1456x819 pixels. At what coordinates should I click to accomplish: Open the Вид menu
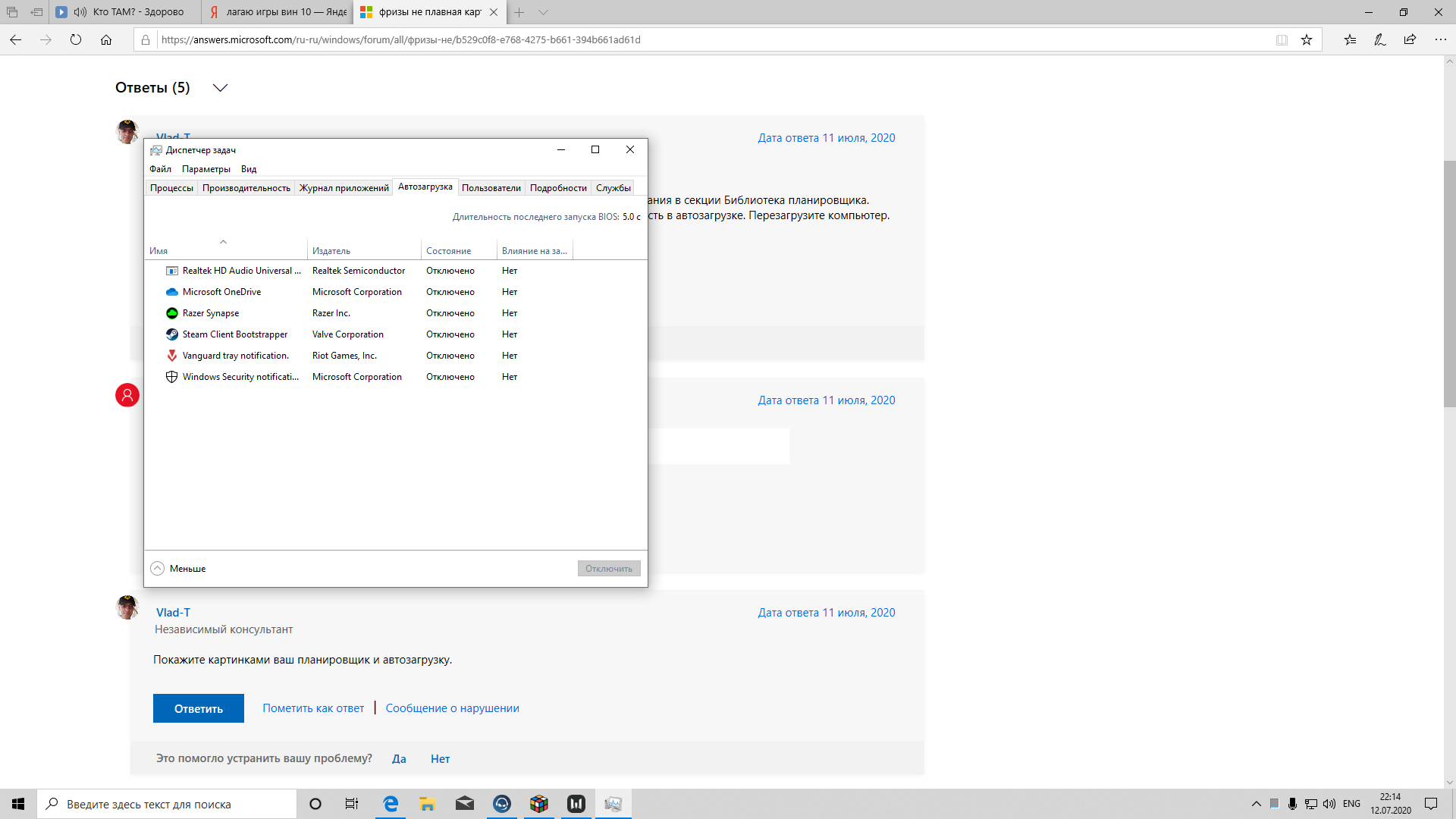[x=249, y=169]
